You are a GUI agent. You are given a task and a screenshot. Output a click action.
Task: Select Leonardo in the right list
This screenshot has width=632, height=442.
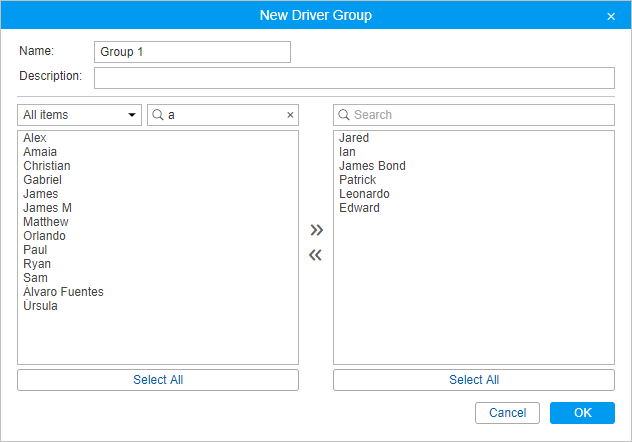click(364, 194)
